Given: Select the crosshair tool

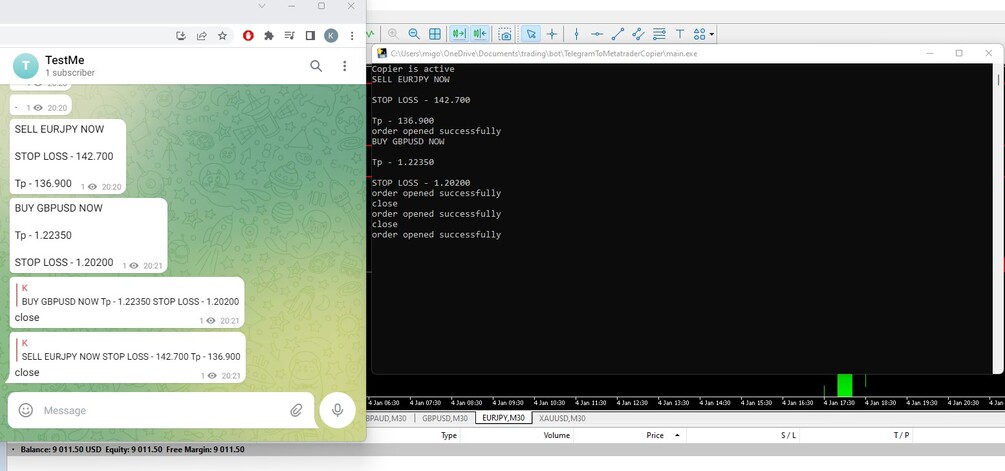Looking at the screenshot, I should click(x=551, y=34).
